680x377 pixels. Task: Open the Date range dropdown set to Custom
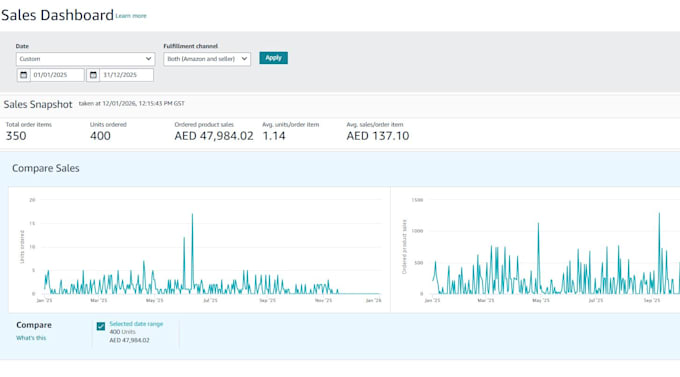(x=85, y=59)
